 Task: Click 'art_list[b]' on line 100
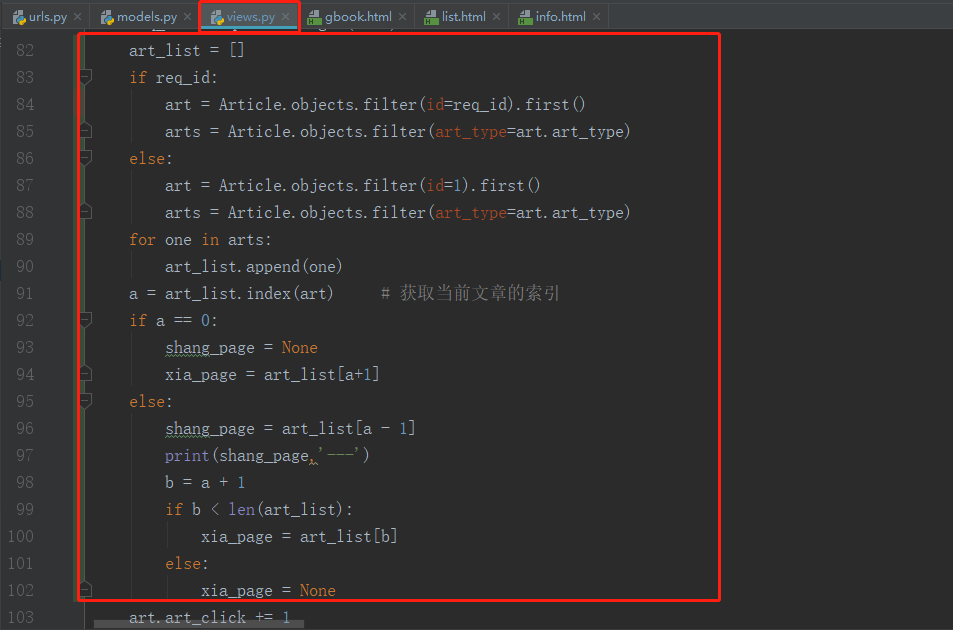click(348, 536)
